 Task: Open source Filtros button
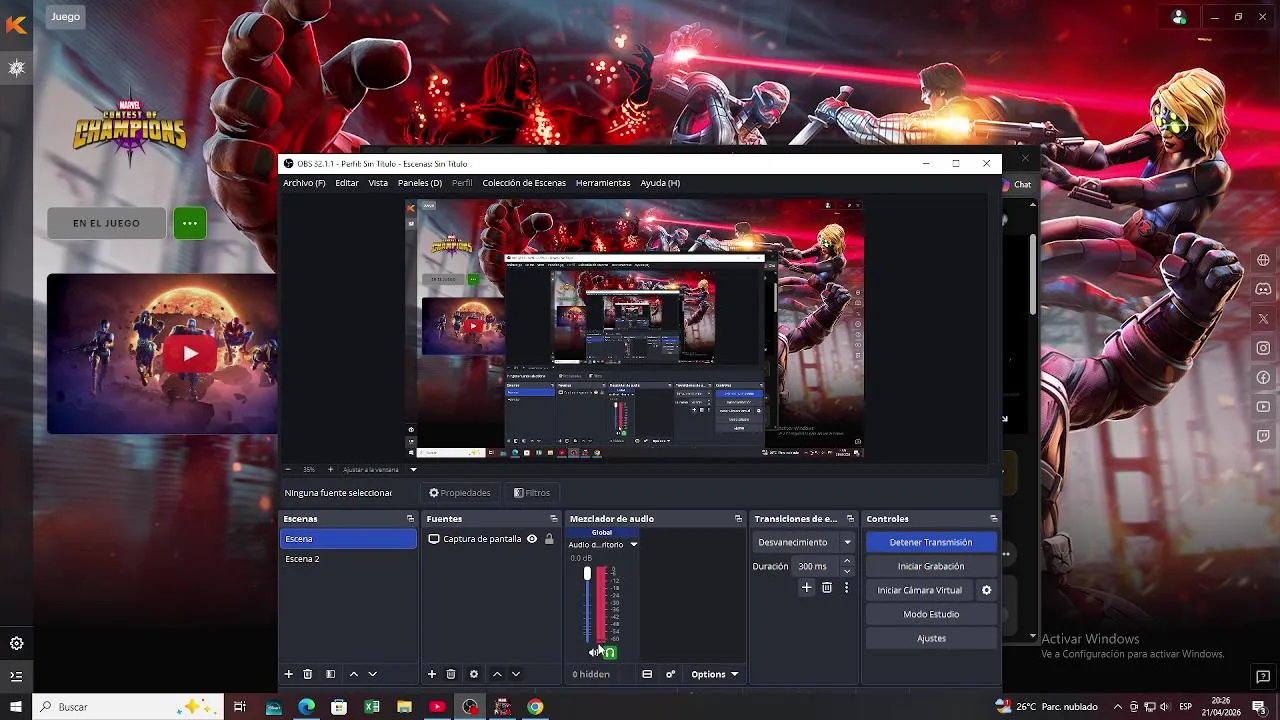[532, 493]
